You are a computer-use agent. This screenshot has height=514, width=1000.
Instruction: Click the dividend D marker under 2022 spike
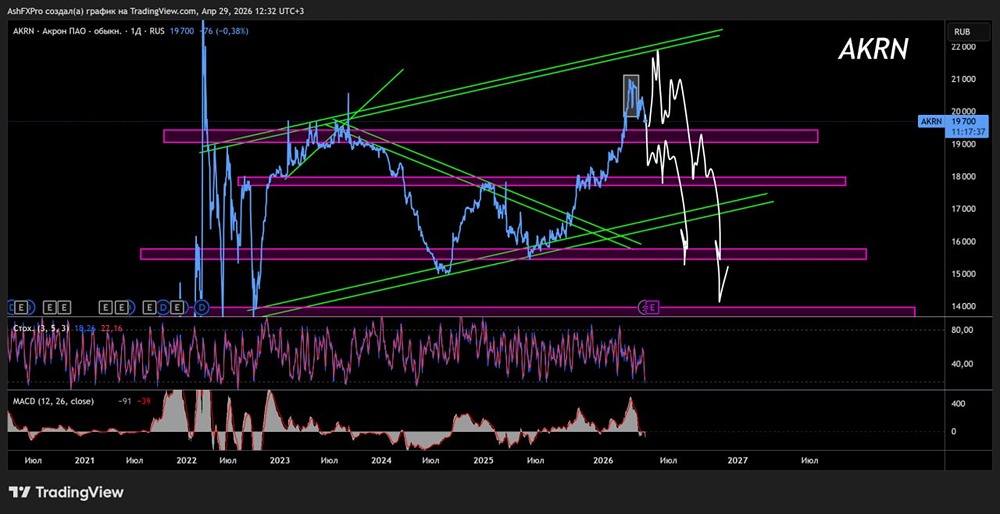203,308
